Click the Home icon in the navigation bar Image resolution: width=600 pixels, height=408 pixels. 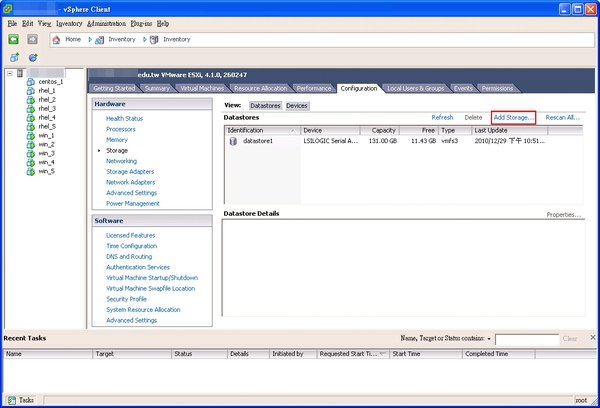point(56,39)
